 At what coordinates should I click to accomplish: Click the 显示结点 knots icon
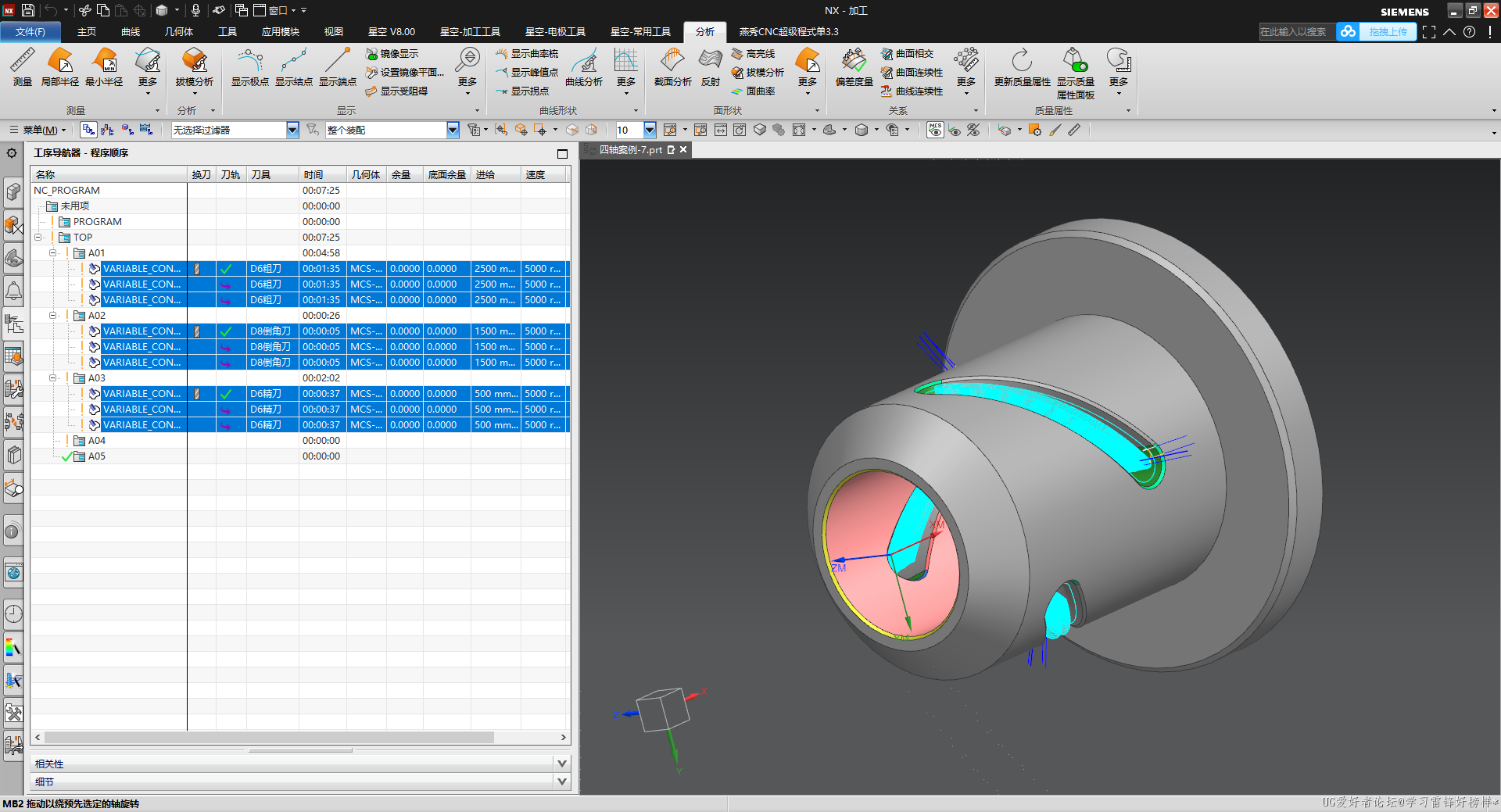(x=294, y=67)
